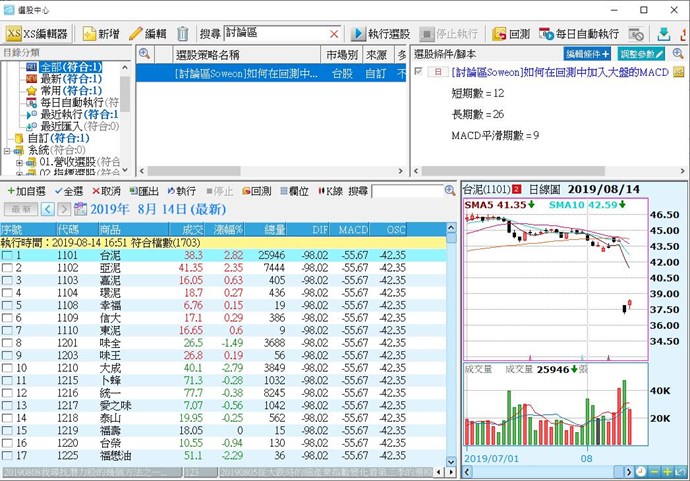Open the XS編輯器 editor
Screen dimensions: 690x481
pos(37,33)
